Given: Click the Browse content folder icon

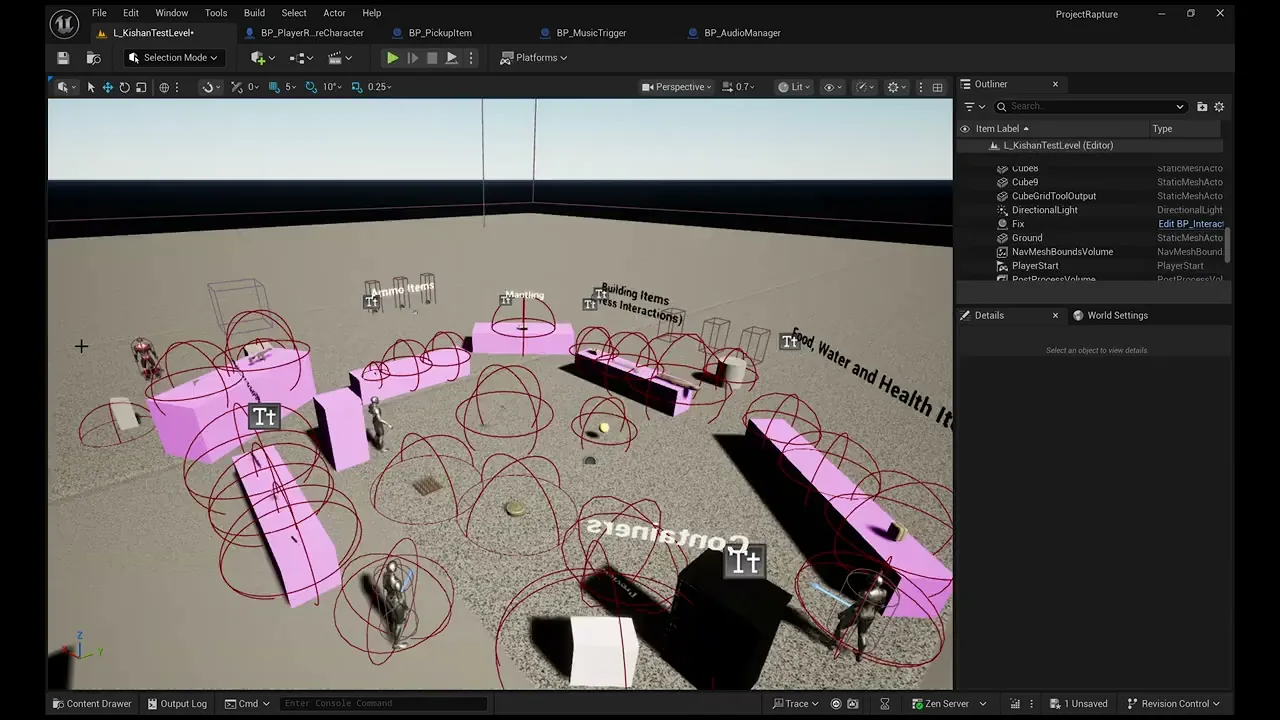Looking at the screenshot, I should coord(93,58).
